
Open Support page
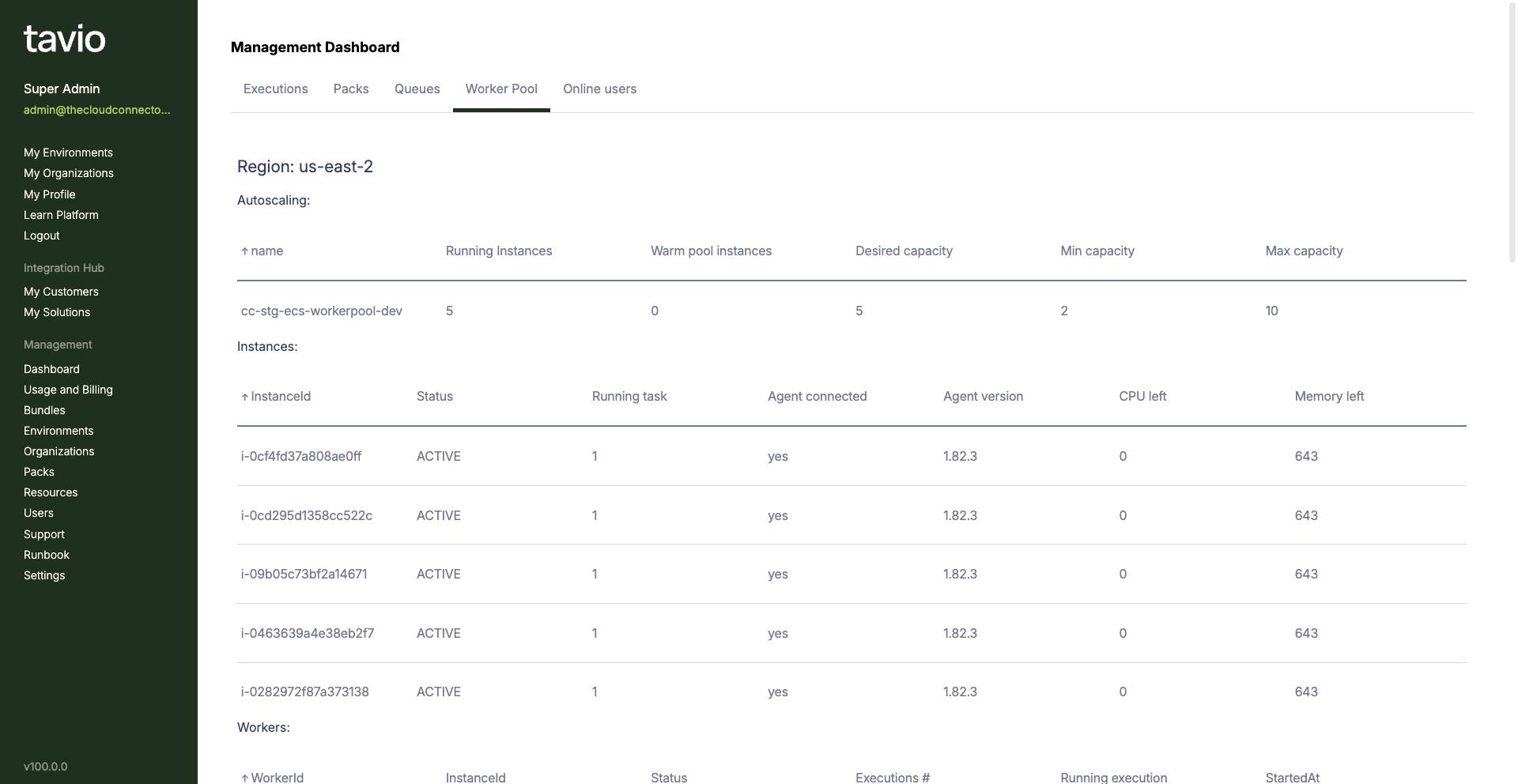coord(44,534)
